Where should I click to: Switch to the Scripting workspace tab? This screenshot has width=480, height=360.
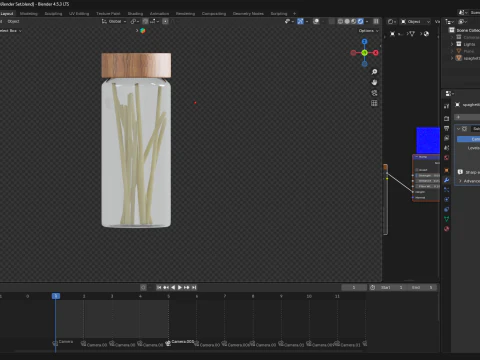click(279, 14)
